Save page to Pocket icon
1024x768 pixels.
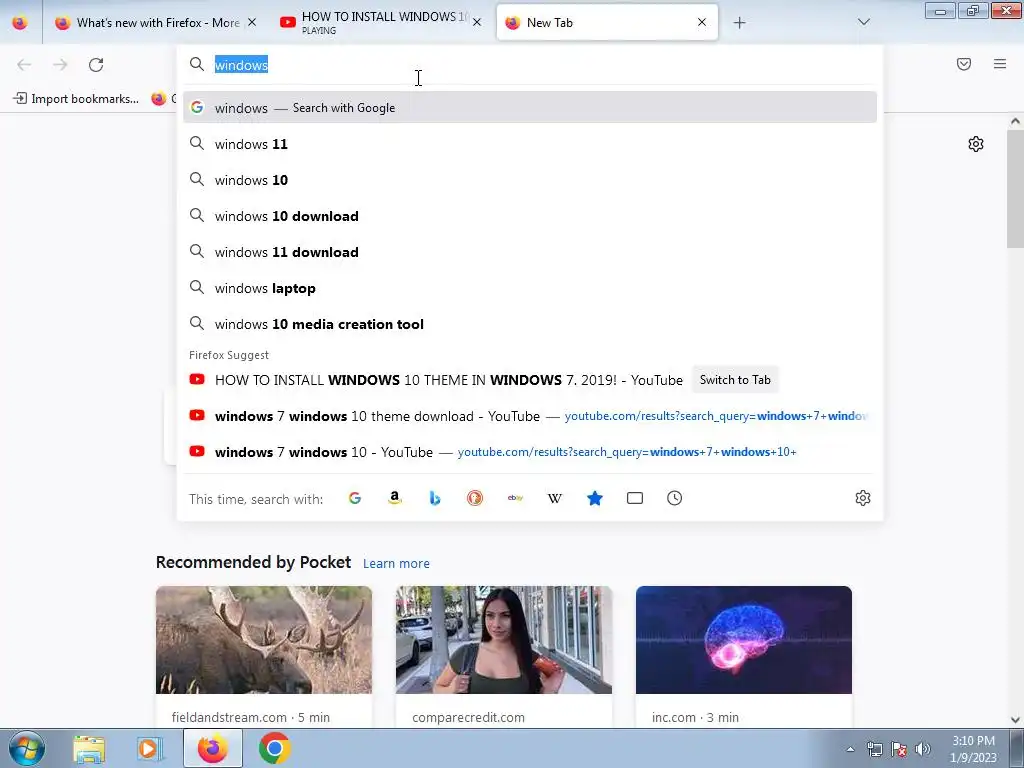point(964,64)
